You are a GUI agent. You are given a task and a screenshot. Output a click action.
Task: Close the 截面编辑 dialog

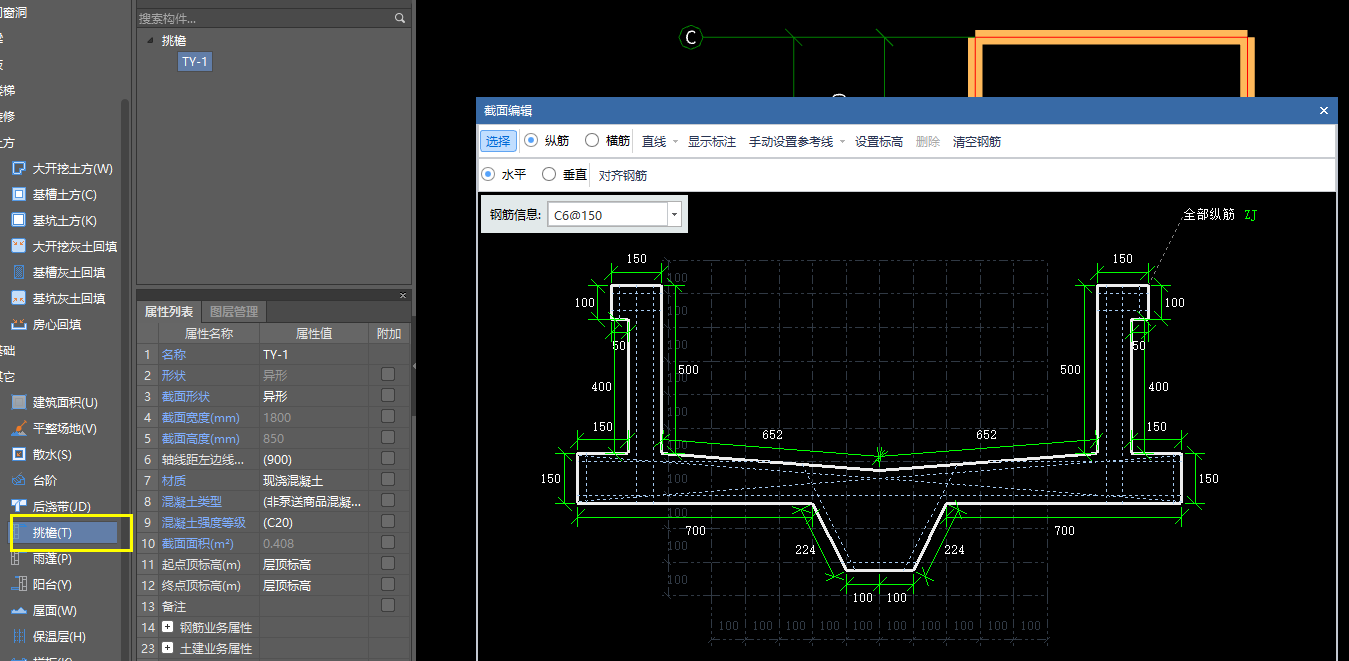[1324, 111]
